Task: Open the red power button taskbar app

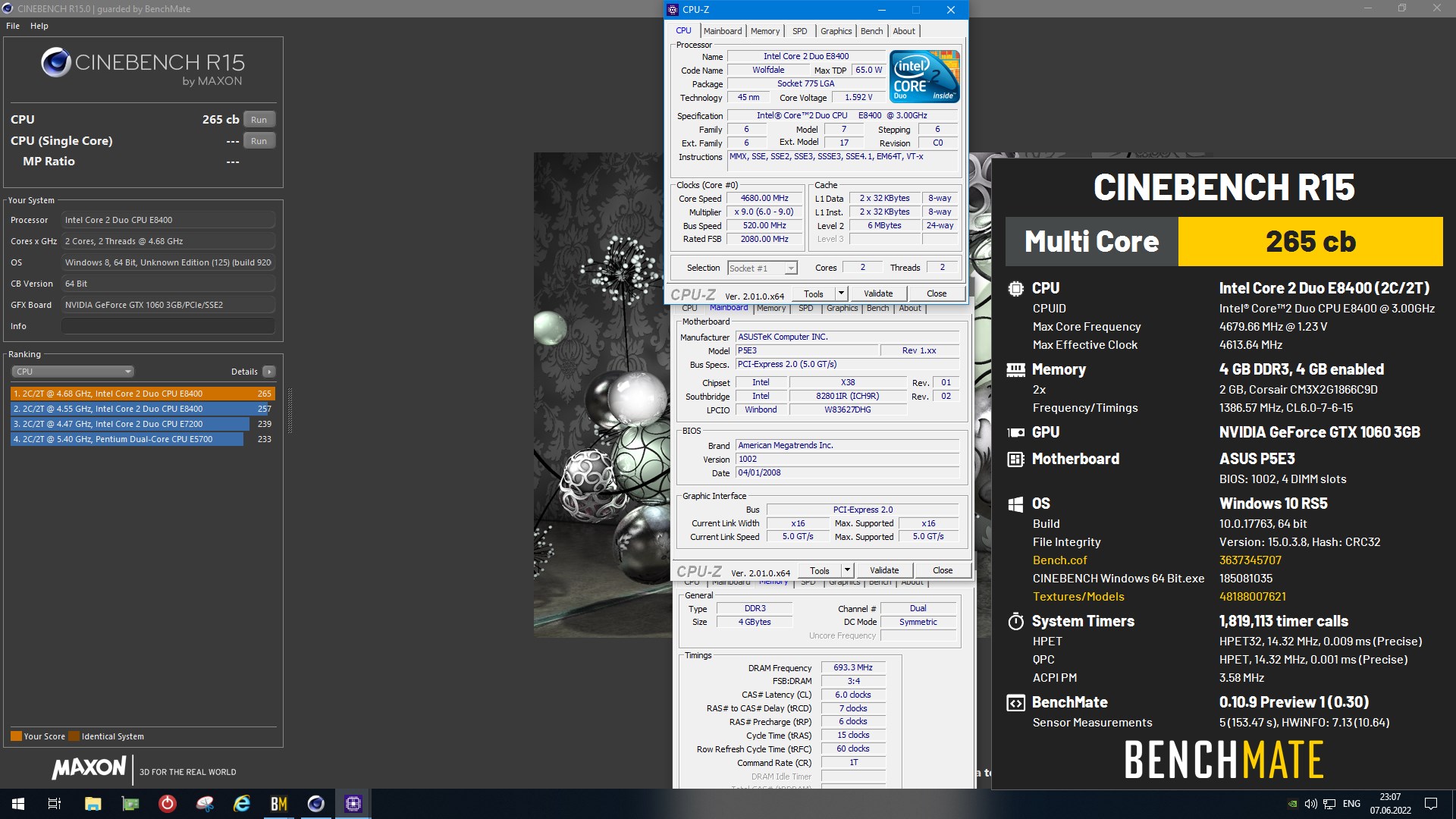Action: pos(168,804)
